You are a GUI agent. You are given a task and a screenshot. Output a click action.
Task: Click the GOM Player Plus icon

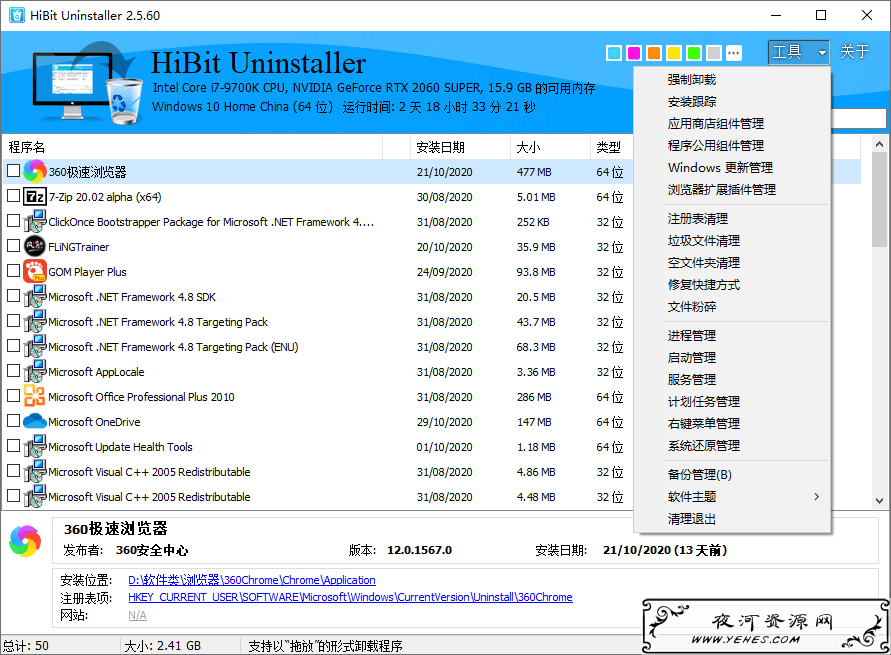[x=35, y=272]
